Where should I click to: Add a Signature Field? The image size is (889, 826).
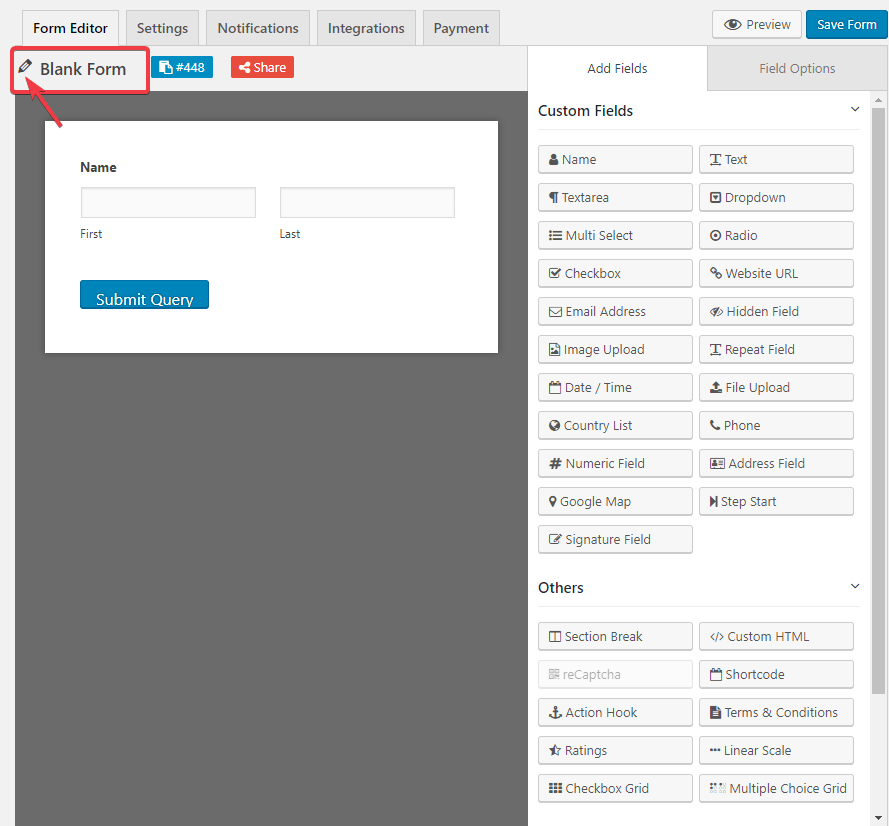615,539
